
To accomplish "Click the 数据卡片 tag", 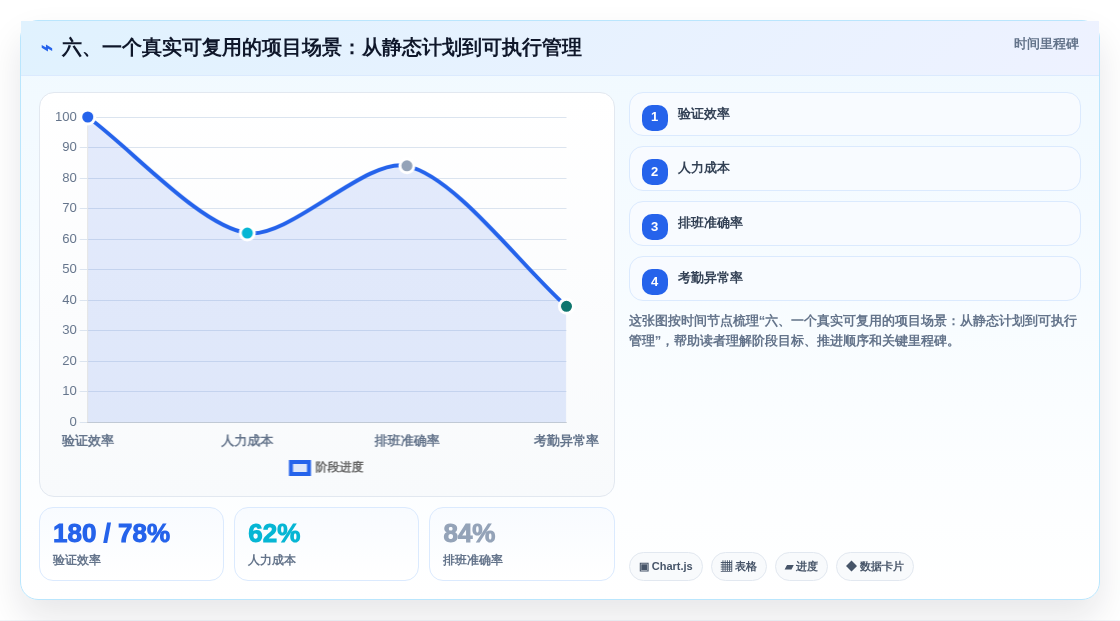I will tap(875, 567).
